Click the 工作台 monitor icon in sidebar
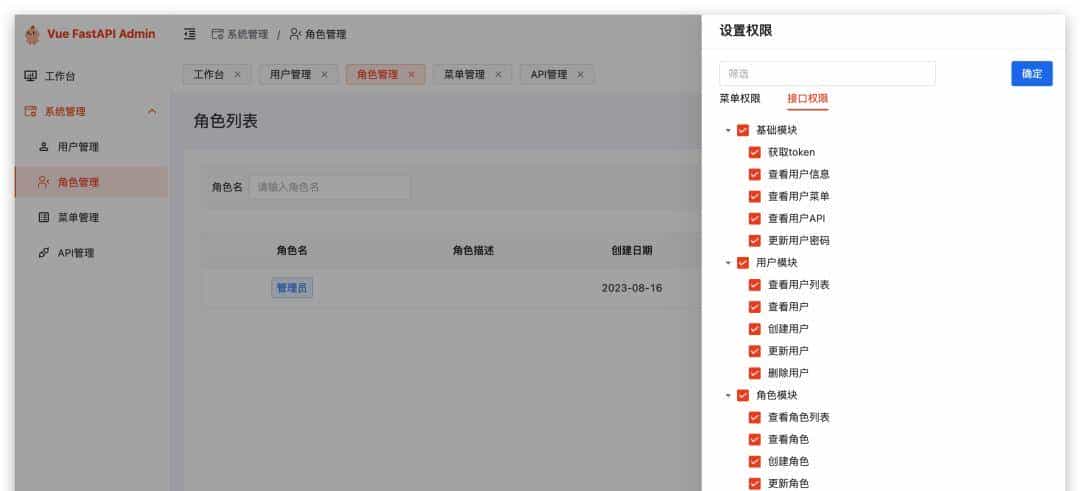The image size is (1080, 491). pos(30,76)
